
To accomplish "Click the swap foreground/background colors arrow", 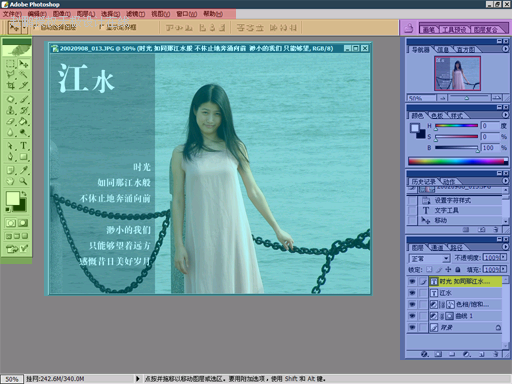I will coord(24,194).
